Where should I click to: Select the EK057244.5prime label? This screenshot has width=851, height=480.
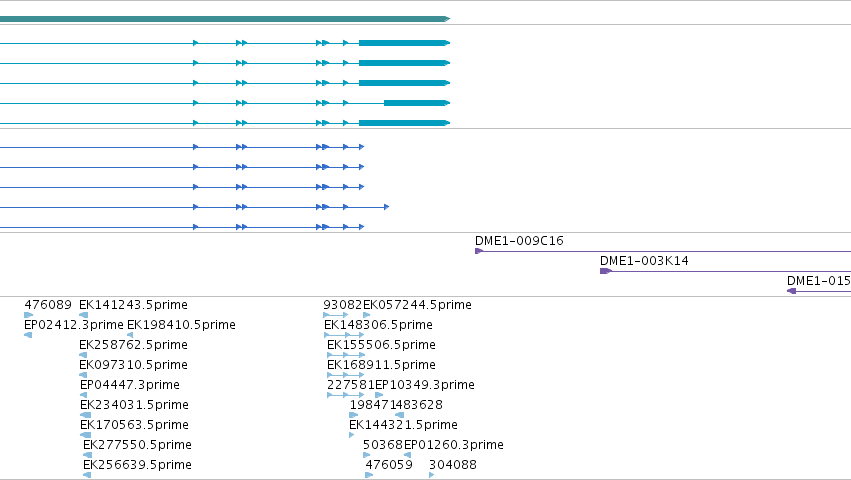click(x=417, y=305)
